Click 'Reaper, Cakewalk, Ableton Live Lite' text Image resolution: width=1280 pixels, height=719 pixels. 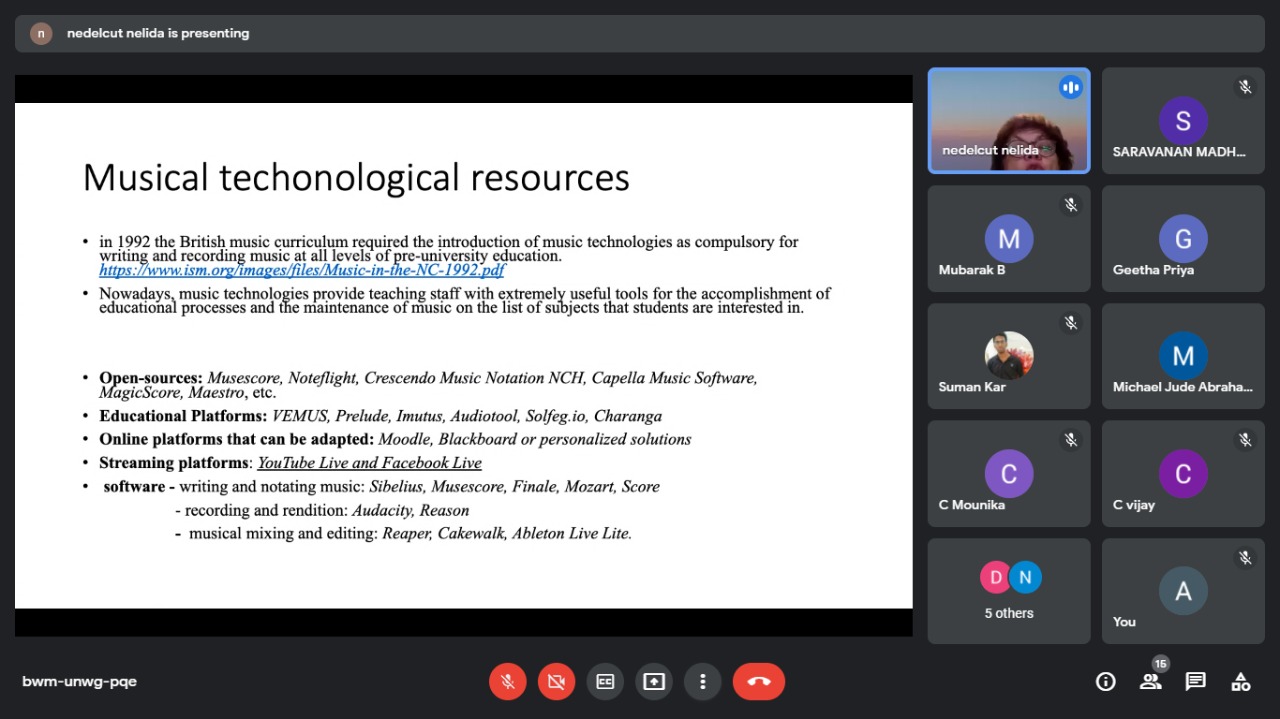coord(506,534)
